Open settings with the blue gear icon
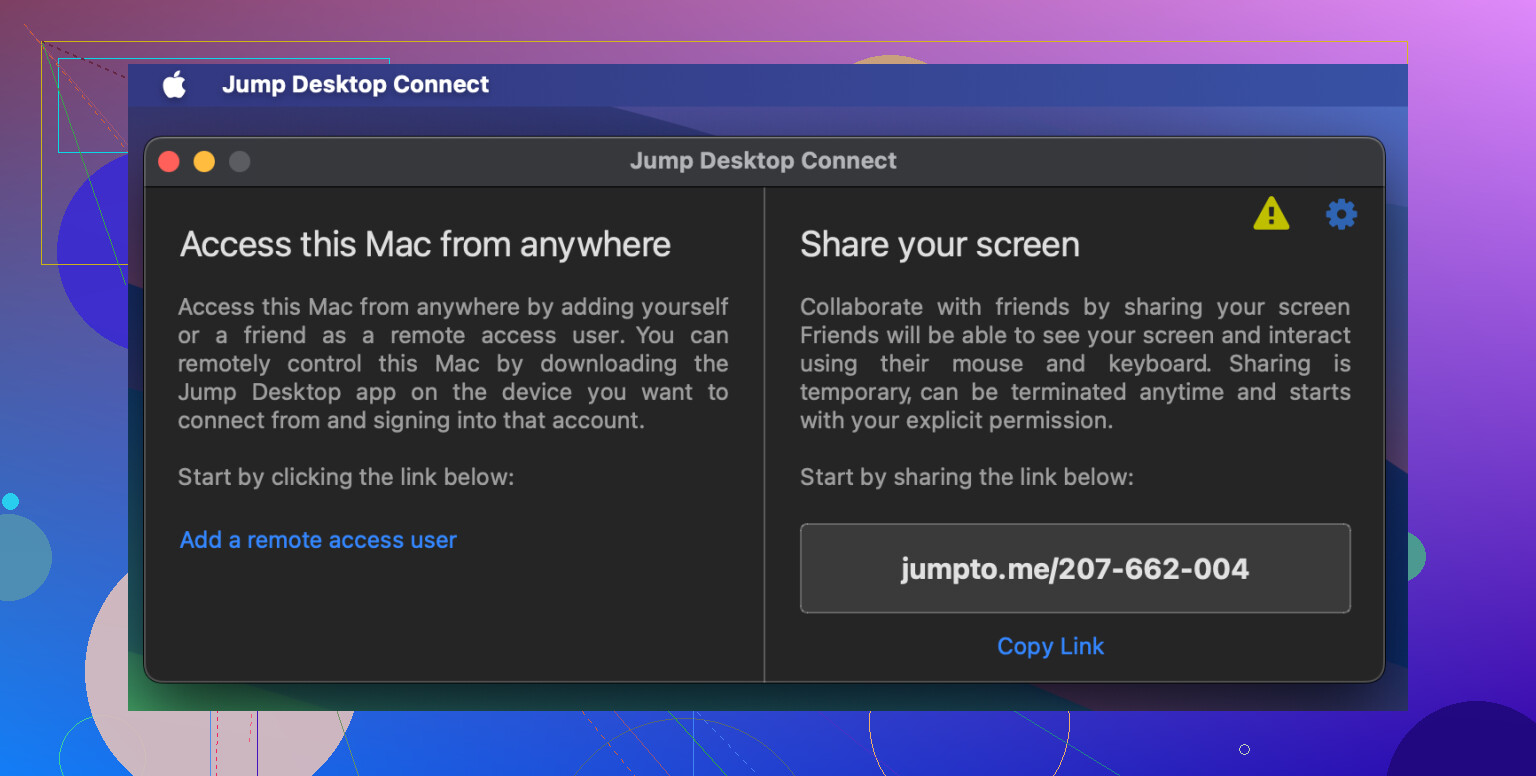This screenshot has height=776, width=1536. [1341, 214]
